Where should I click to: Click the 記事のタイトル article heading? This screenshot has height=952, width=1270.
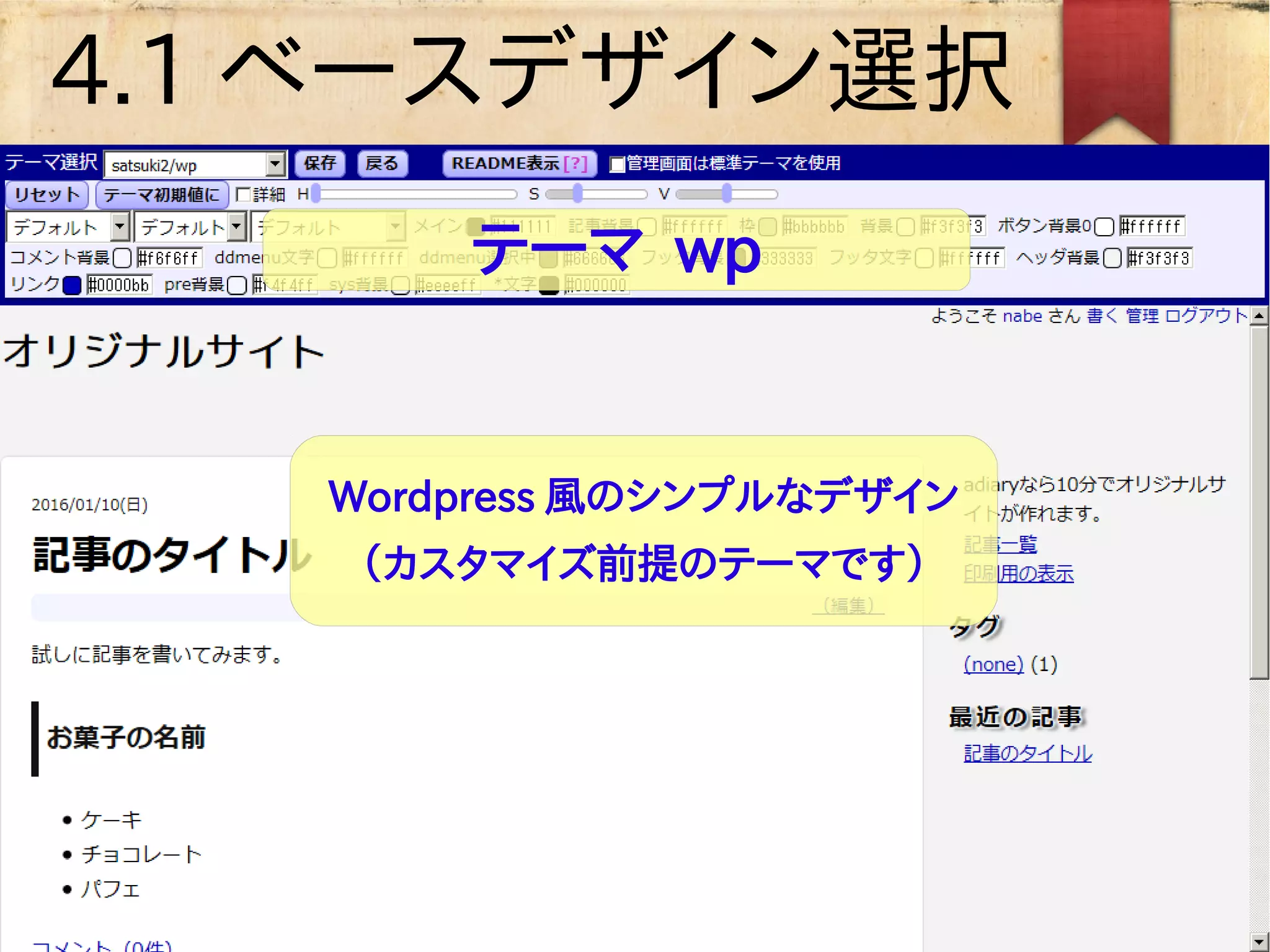172,554
